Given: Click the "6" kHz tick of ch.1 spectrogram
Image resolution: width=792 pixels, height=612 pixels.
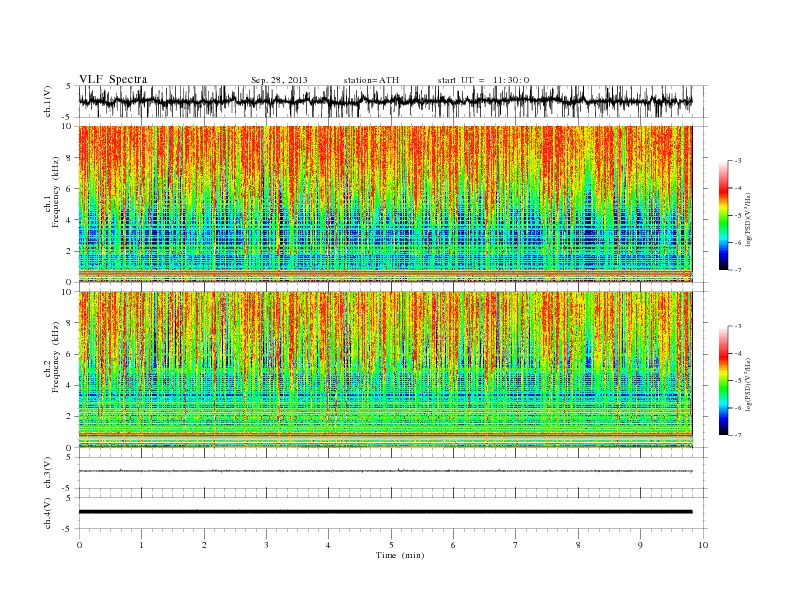Looking at the screenshot, I should coord(70,188).
